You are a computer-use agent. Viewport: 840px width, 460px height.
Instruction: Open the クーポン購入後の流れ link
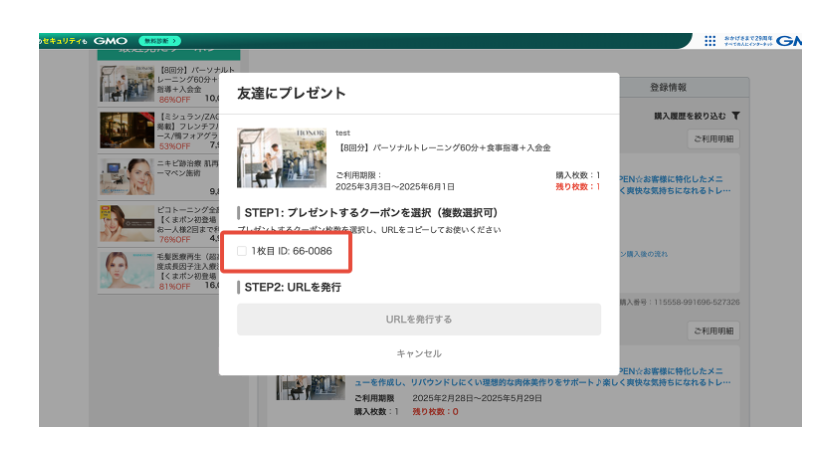click(643, 254)
